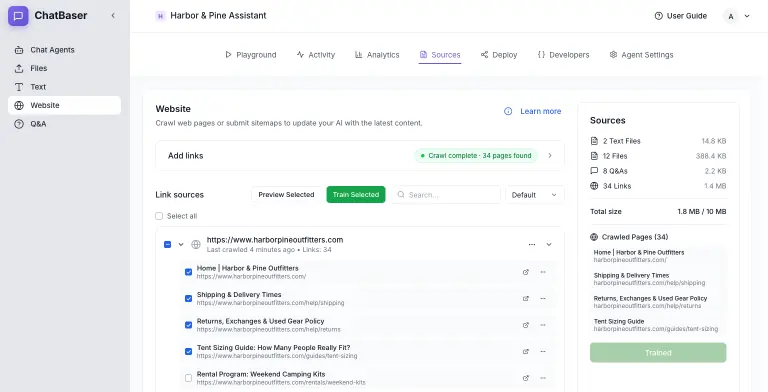Click crawled page Tent Sizing Guide

point(658,325)
